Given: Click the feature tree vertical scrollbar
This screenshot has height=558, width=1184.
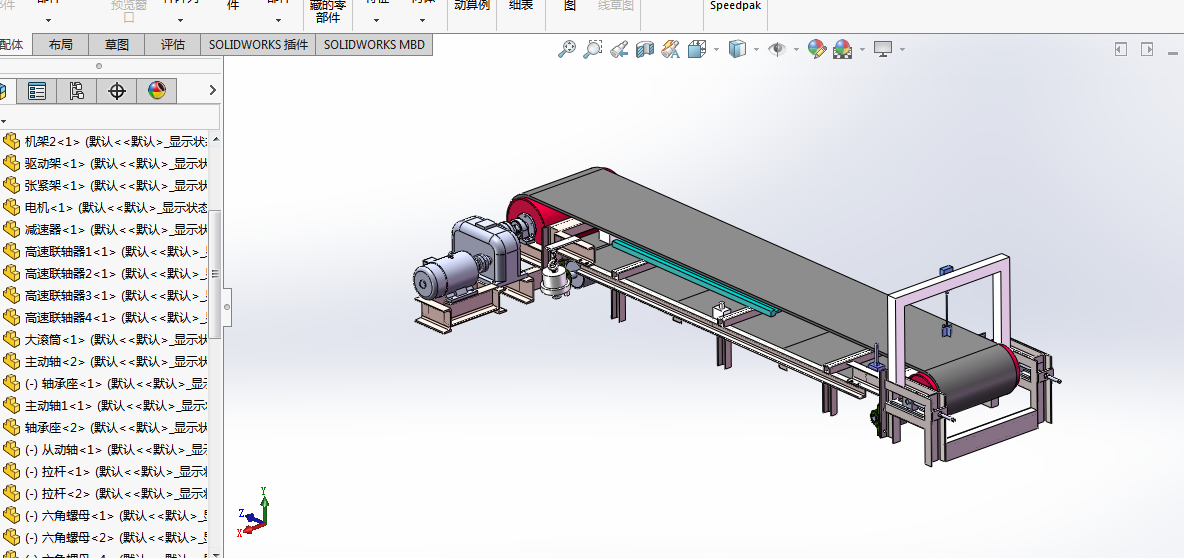Looking at the screenshot, I should tap(214, 274).
